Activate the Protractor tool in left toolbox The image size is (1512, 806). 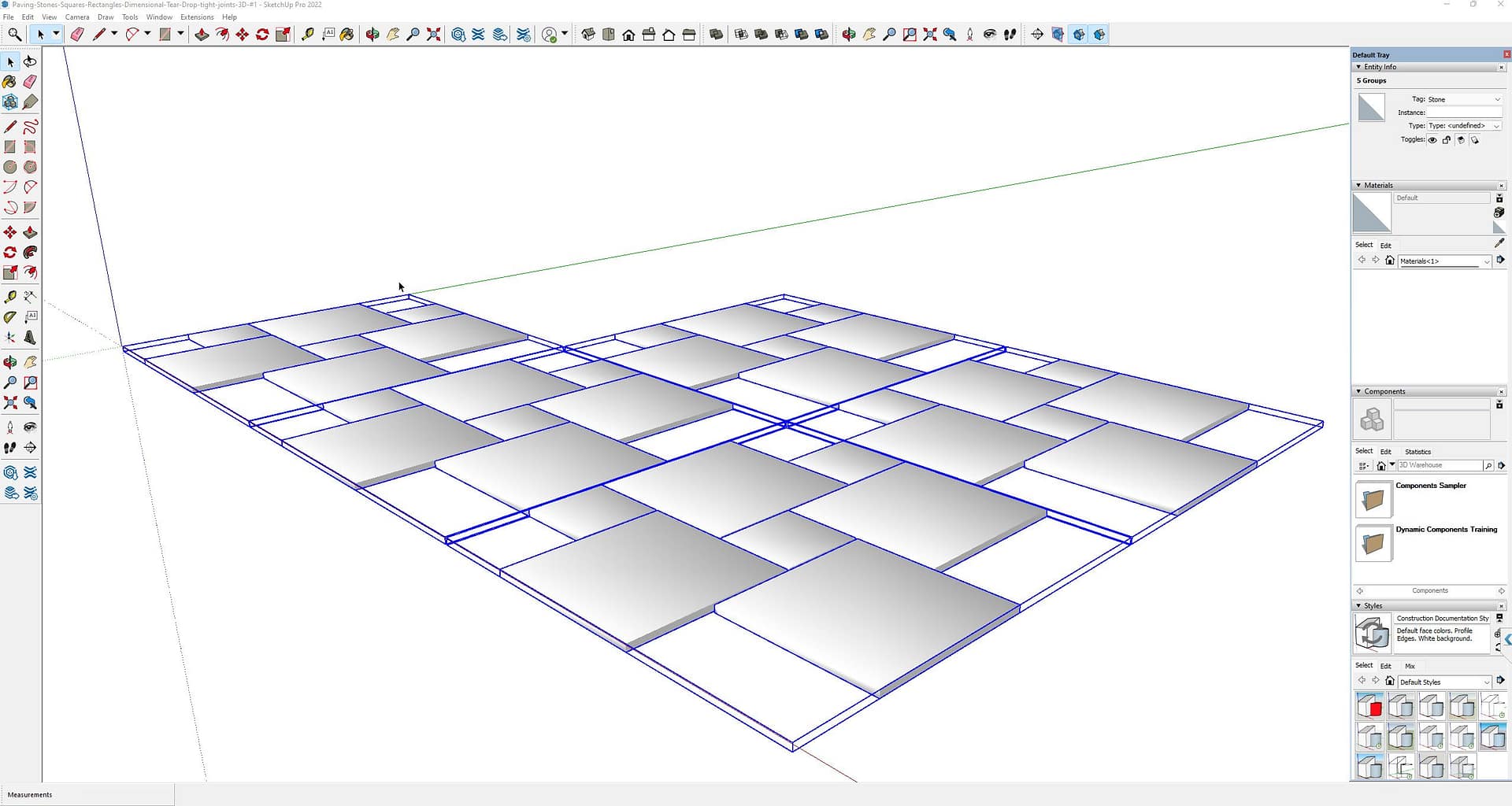pos(9,317)
